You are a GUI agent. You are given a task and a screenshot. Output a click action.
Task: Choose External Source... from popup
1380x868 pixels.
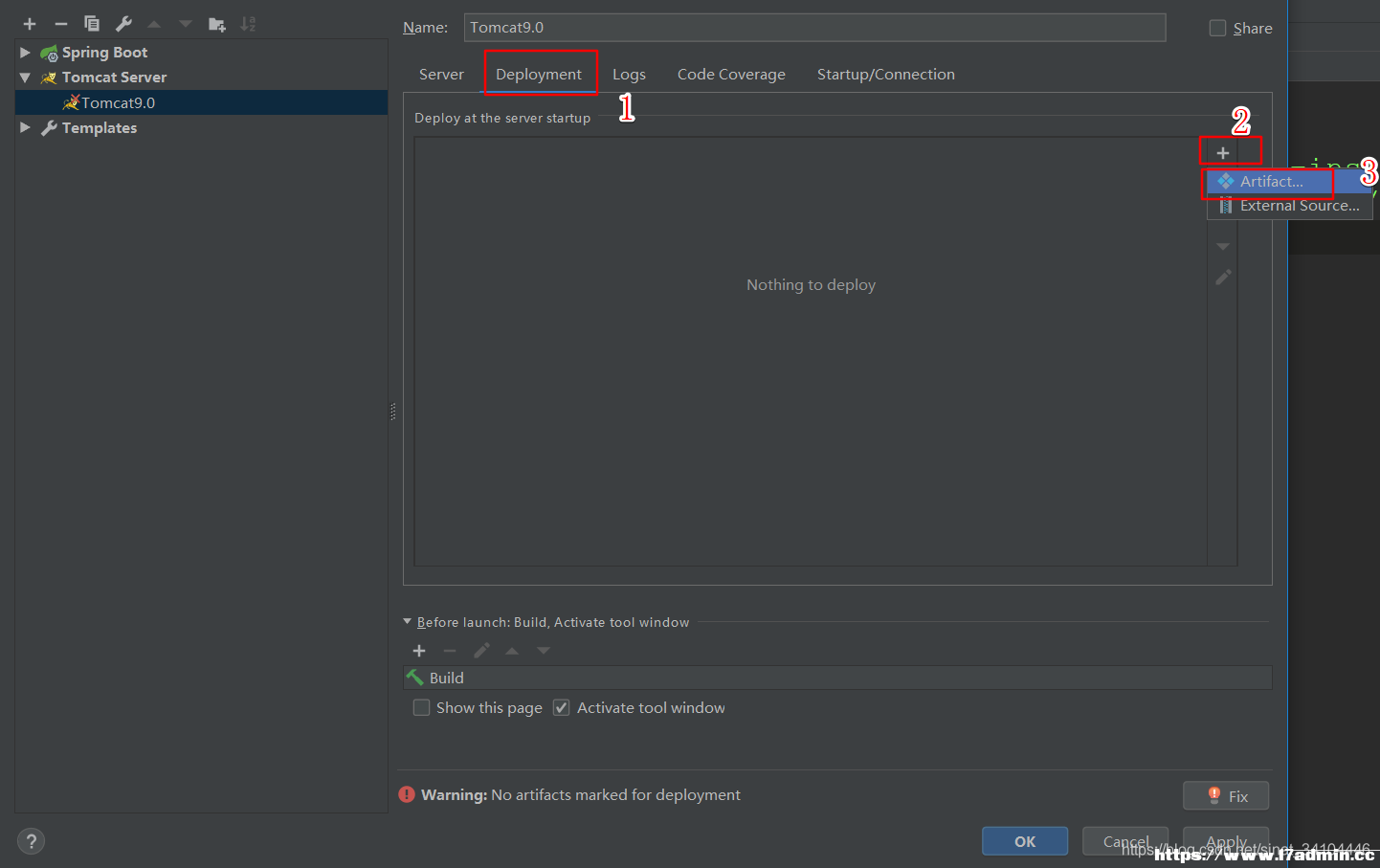(x=1289, y=206)
